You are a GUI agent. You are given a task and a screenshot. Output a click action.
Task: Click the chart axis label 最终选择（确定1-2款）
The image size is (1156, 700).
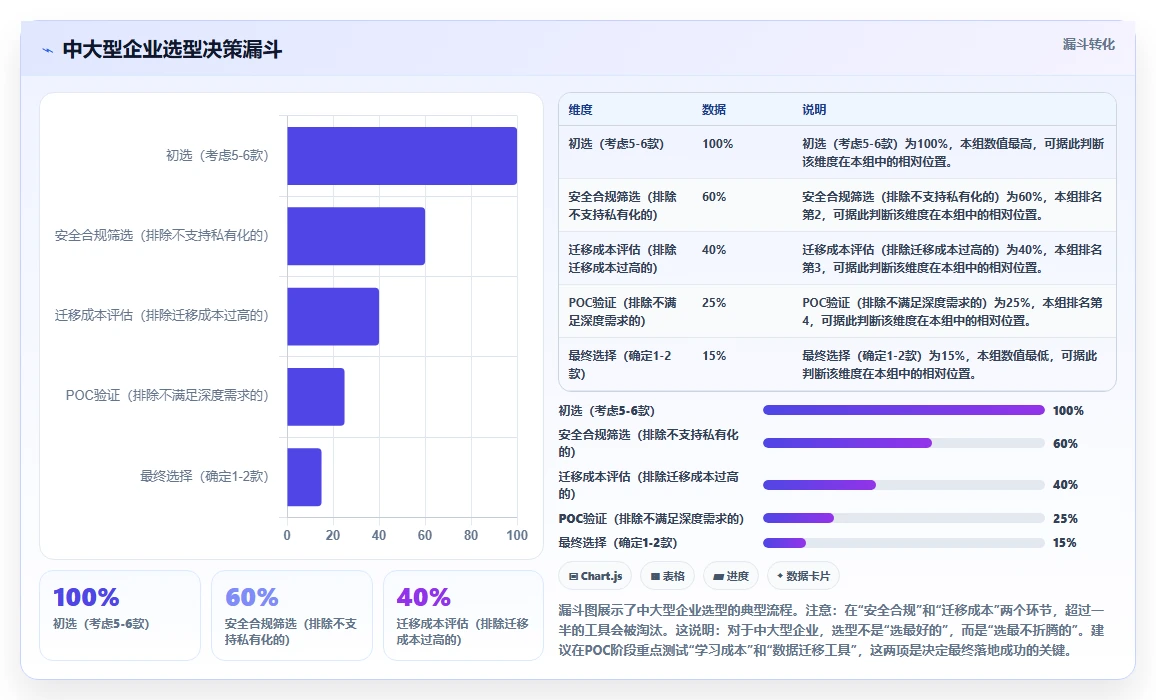(x=205, y=477)
